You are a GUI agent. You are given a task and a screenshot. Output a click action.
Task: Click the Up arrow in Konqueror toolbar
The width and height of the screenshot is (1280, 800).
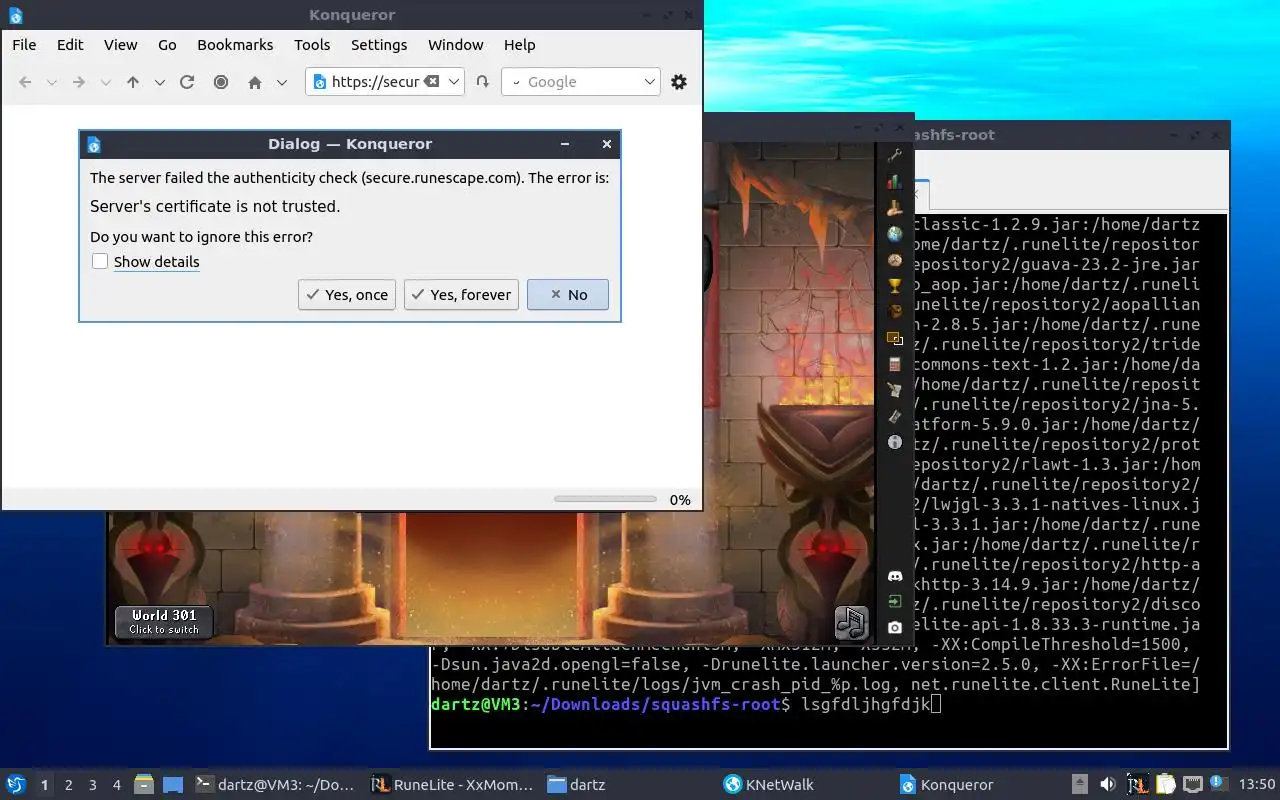pyautogui.click(x=133, y=82)
